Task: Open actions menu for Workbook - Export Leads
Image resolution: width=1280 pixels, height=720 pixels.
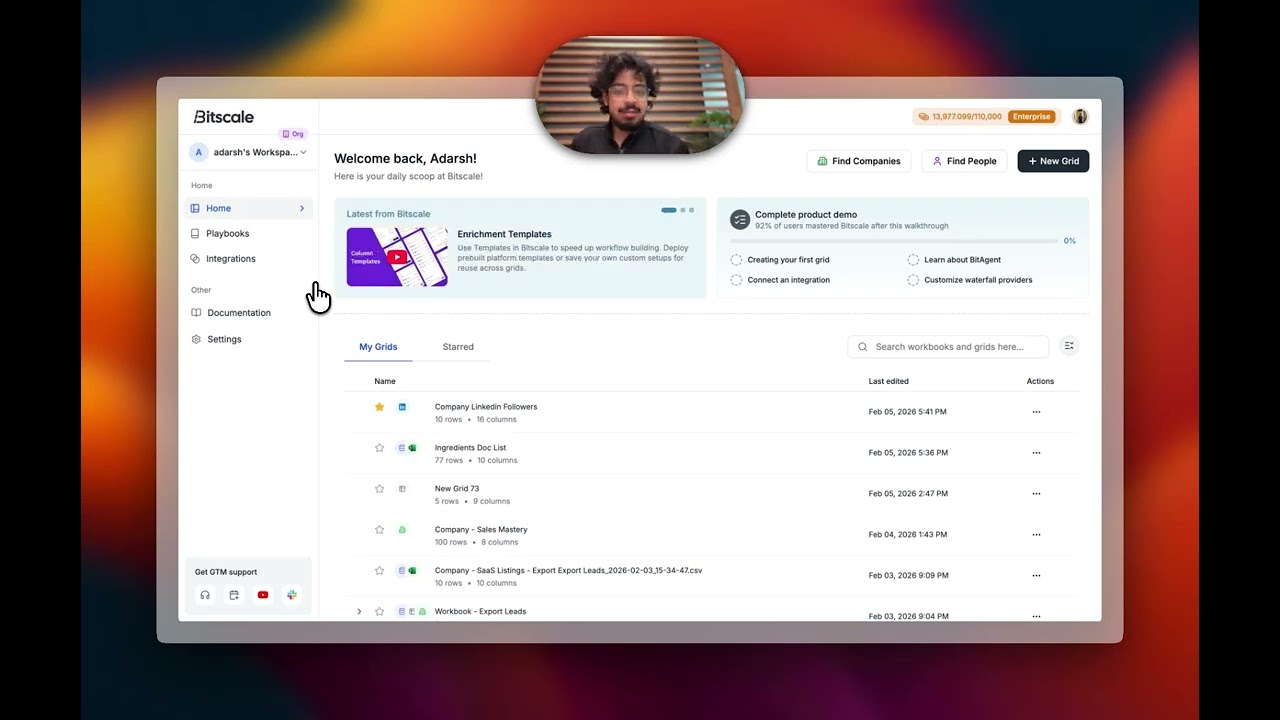Action: [x=1036, y=616]
